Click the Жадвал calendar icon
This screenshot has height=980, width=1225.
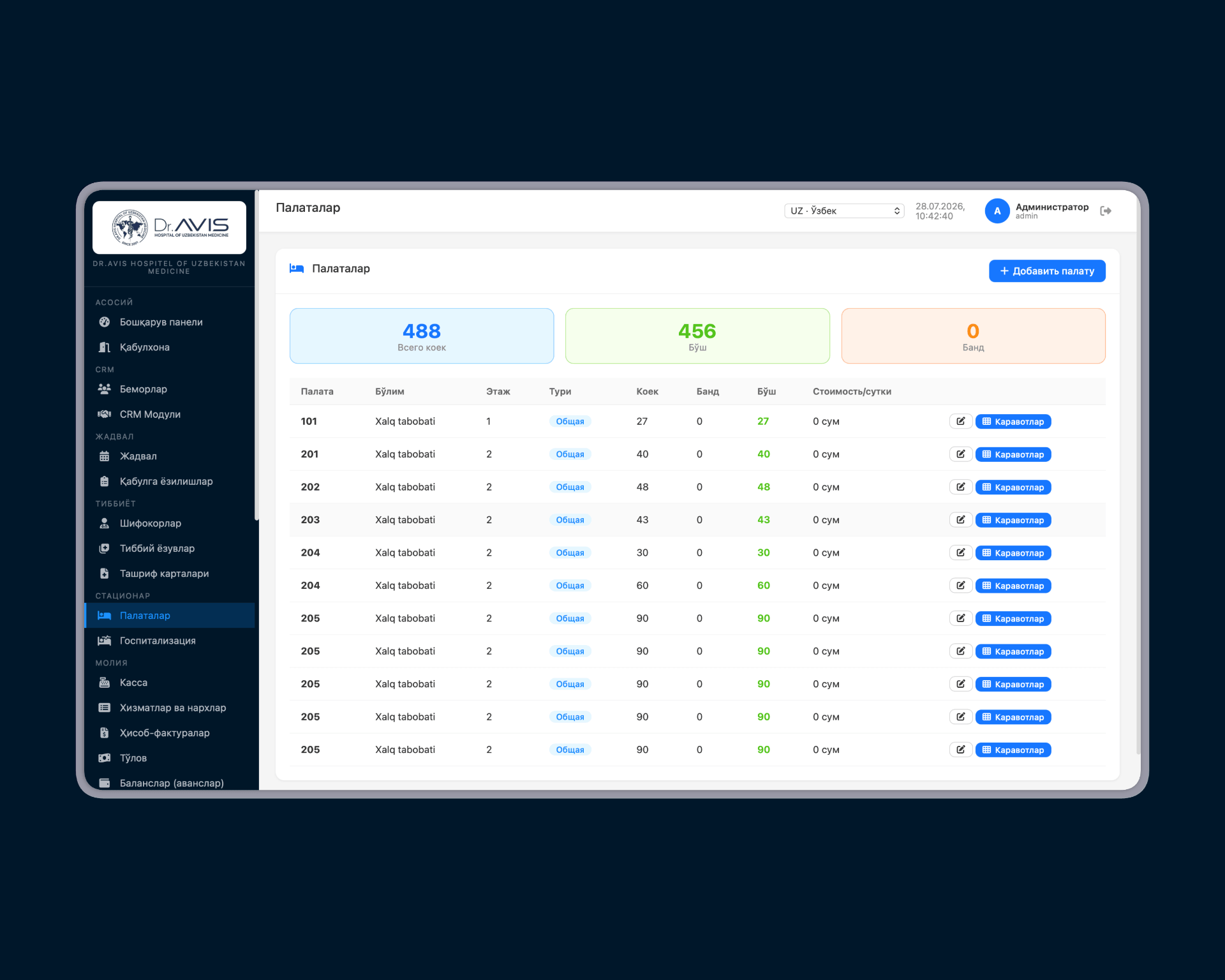[105, 456]
